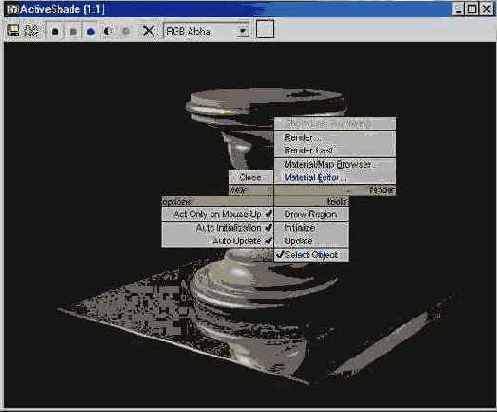
Task: Toggle Act Only on Mouse Up option
Action: pyautogui.click(x=217, y=214)
